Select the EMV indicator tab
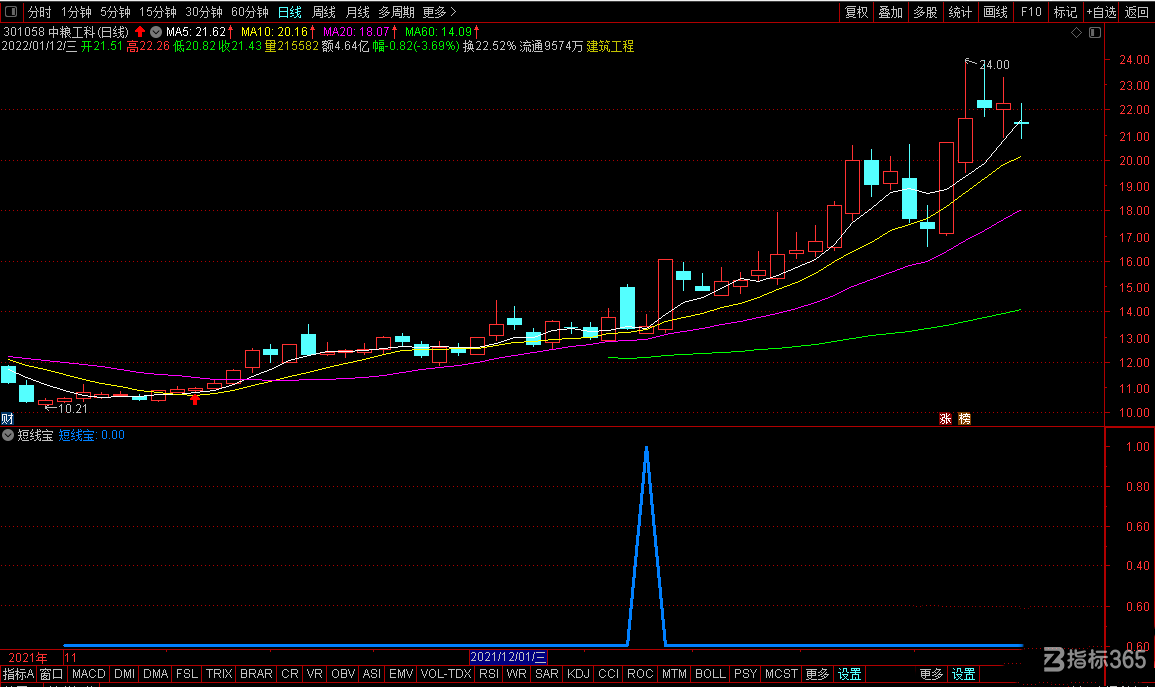 pyautogui.click(x=401, y=674)
